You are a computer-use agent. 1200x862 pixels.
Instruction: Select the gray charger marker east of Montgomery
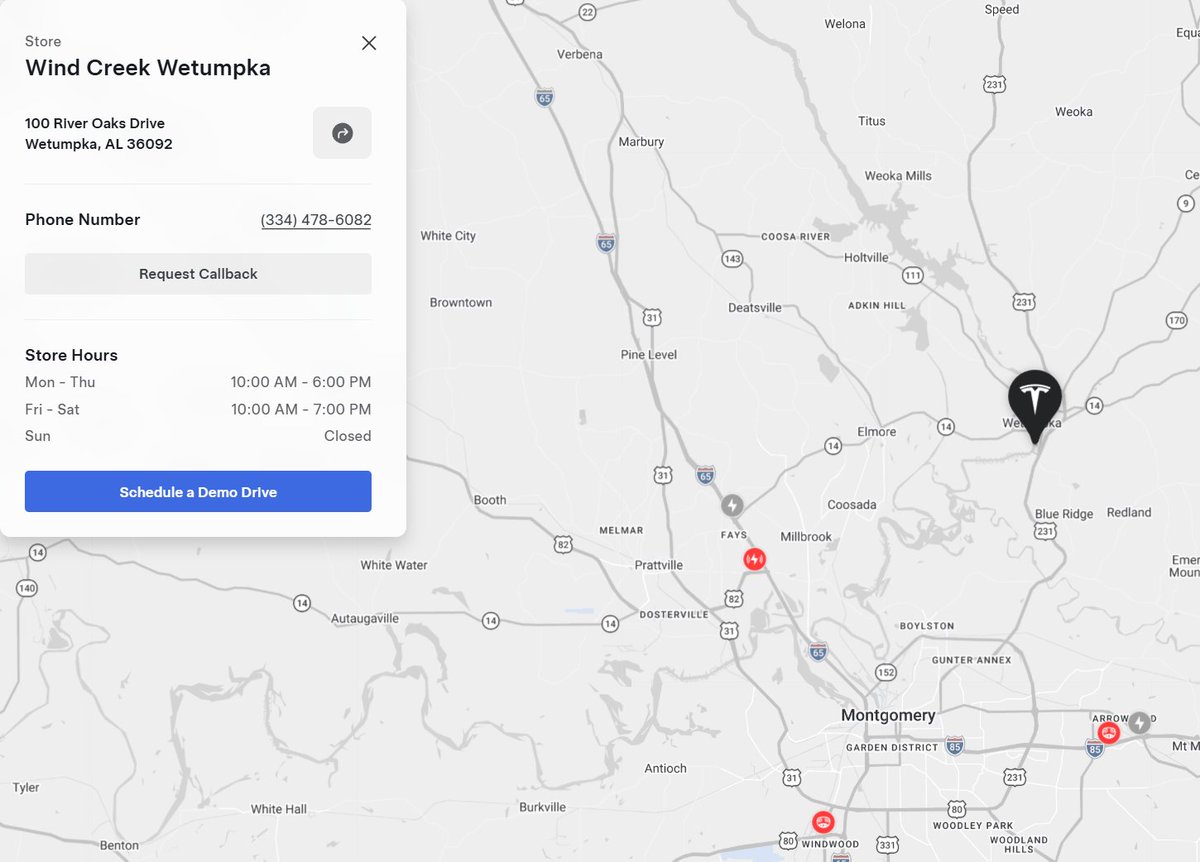(1138, 722)
